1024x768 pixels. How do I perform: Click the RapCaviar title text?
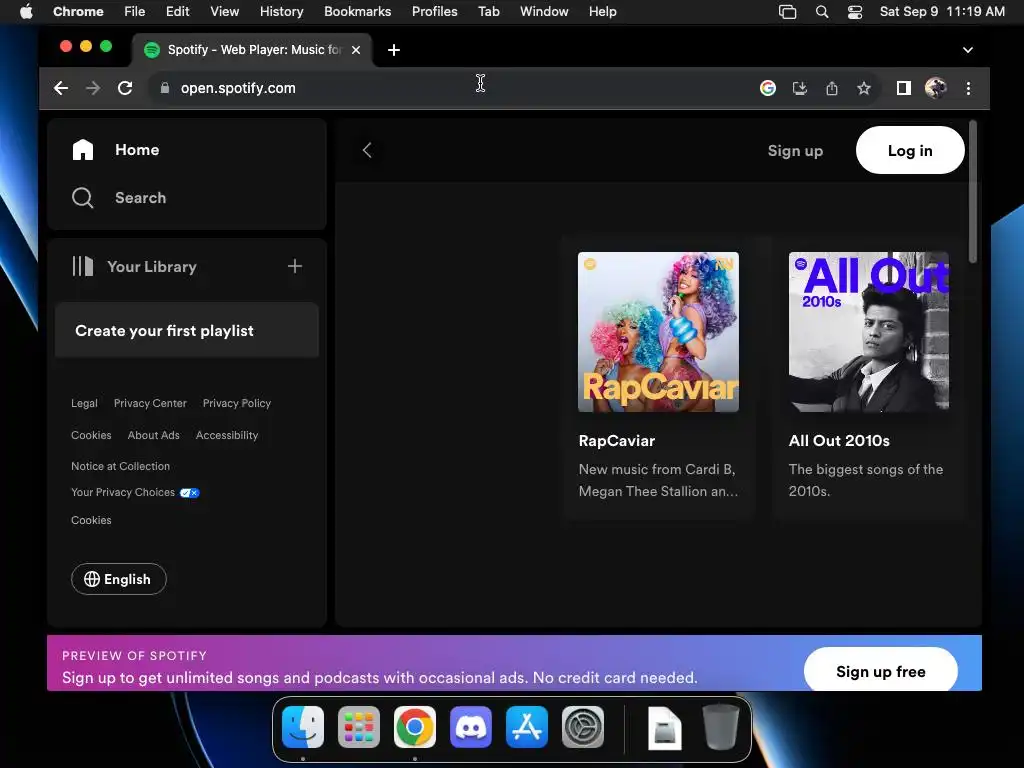616,441
